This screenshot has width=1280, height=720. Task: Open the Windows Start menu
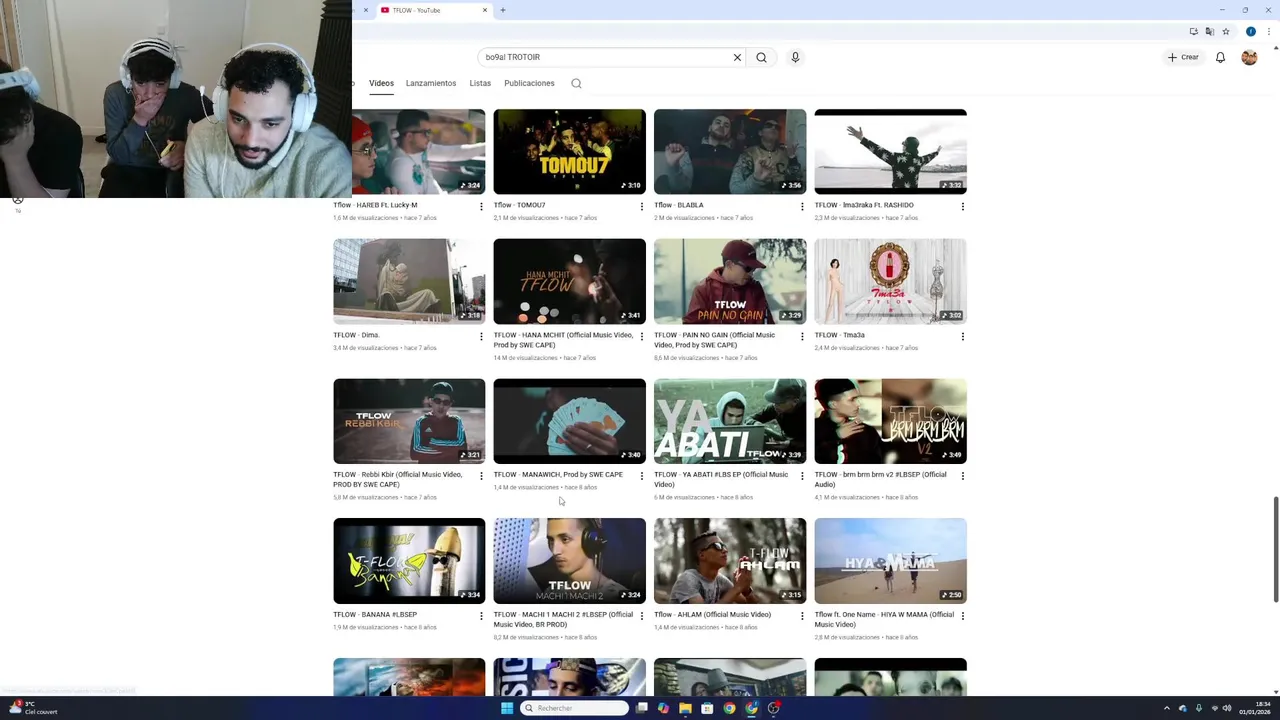[x=507, y=708]
